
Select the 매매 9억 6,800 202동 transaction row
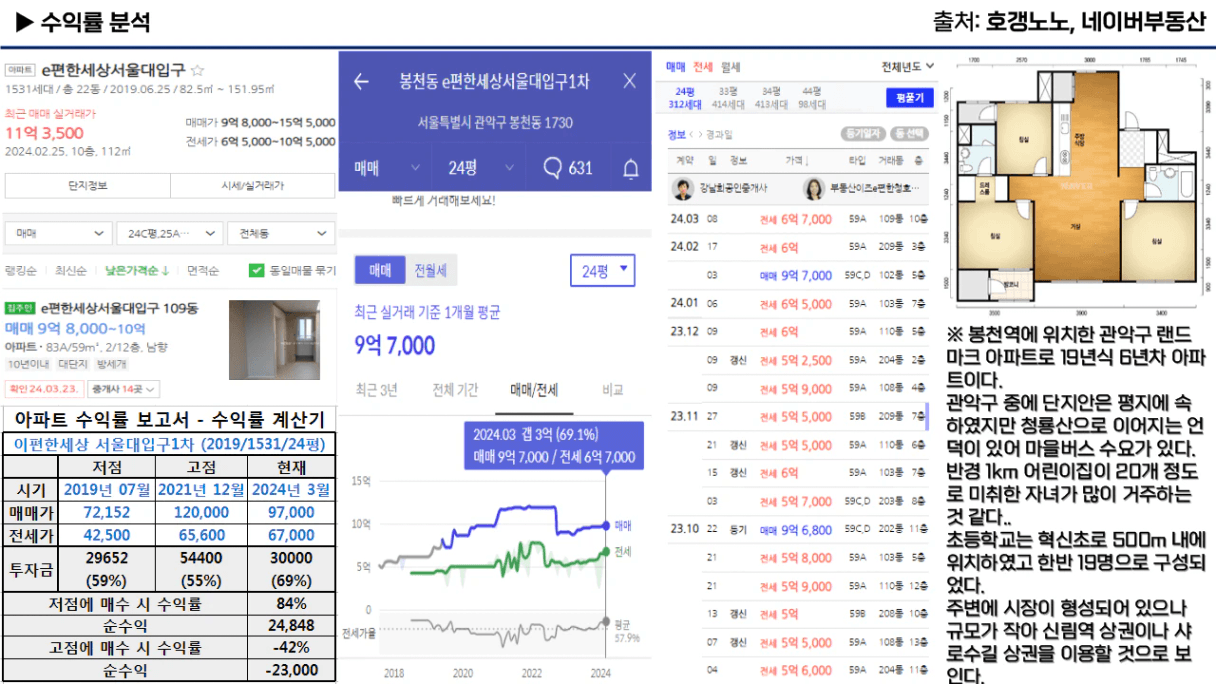click(x=798, y=530)
